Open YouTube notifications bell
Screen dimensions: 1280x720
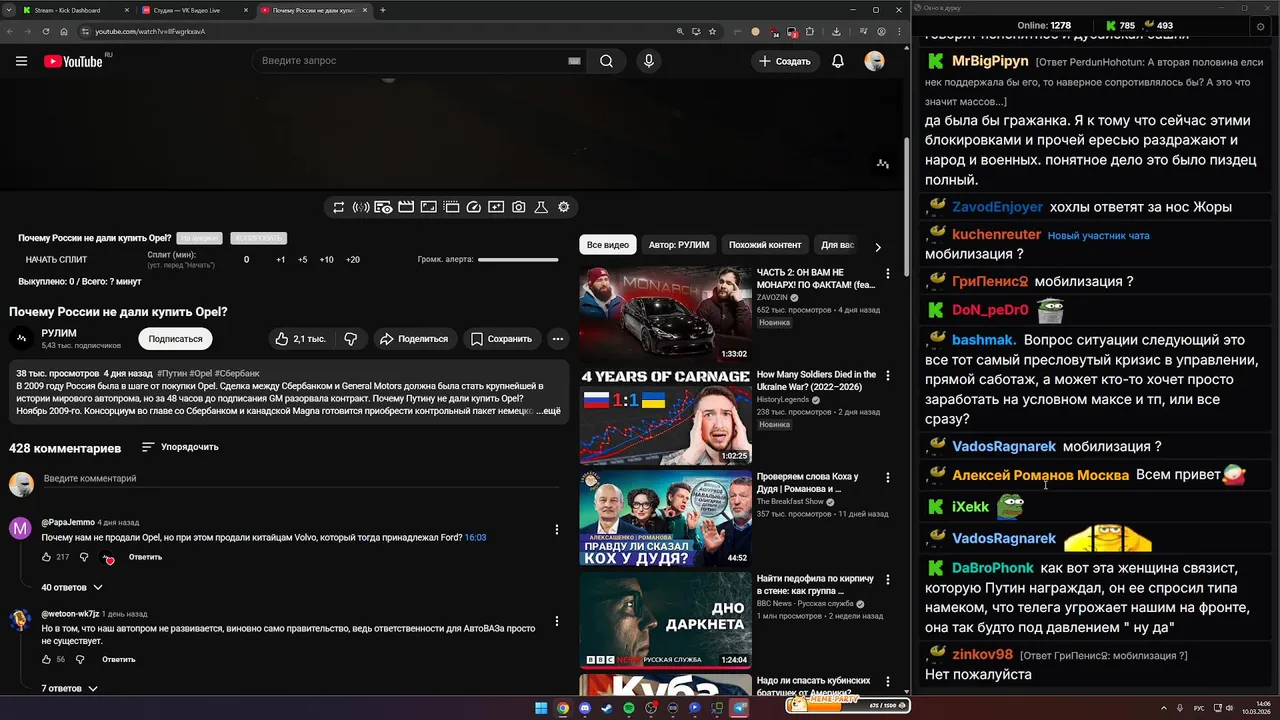[x=838, y=61]
